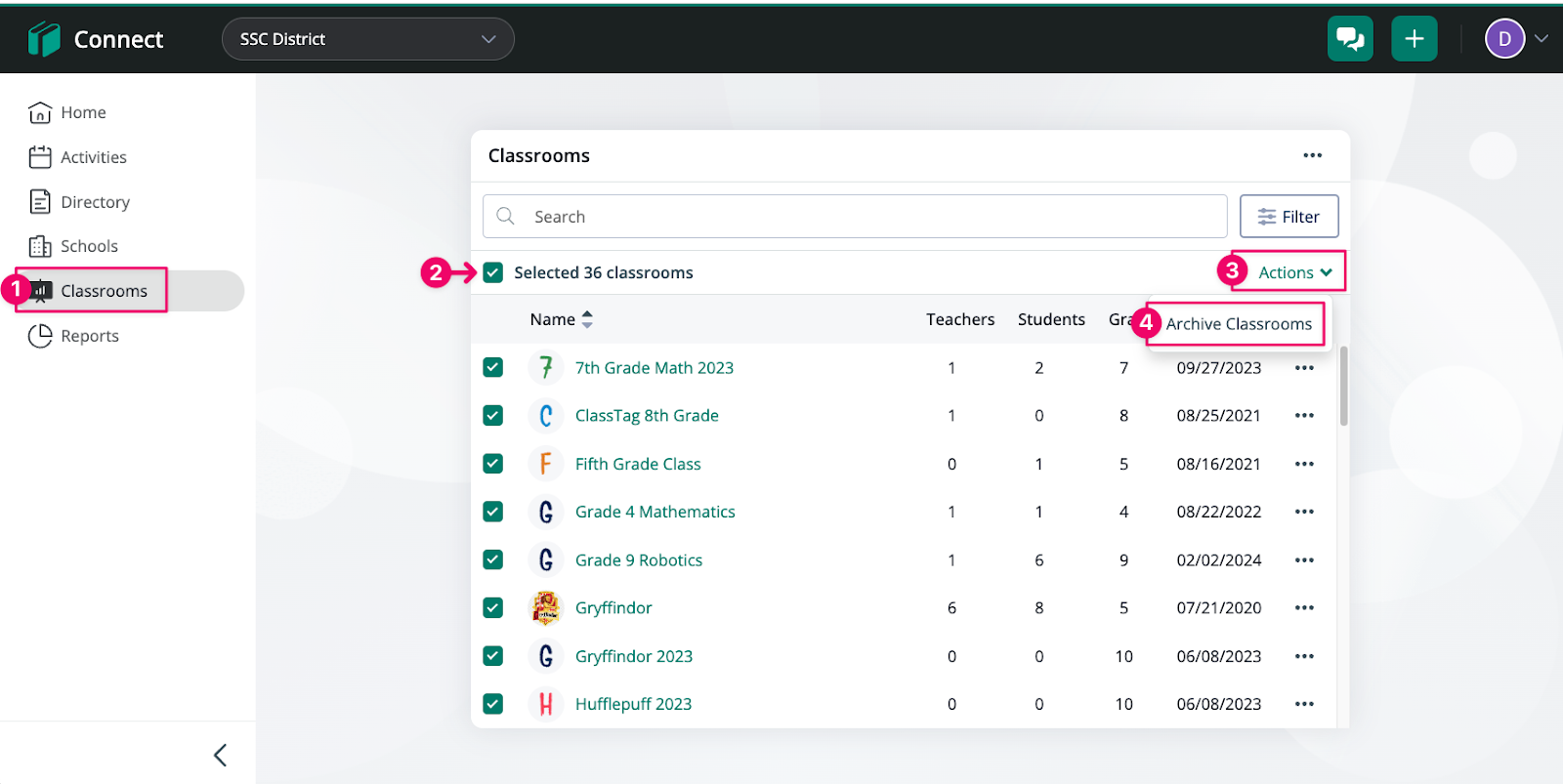Viewport: 1563px width, 784px height.
Task: Sort by Name column arrows
Action: pyautogui.click(x=587, y=319)
